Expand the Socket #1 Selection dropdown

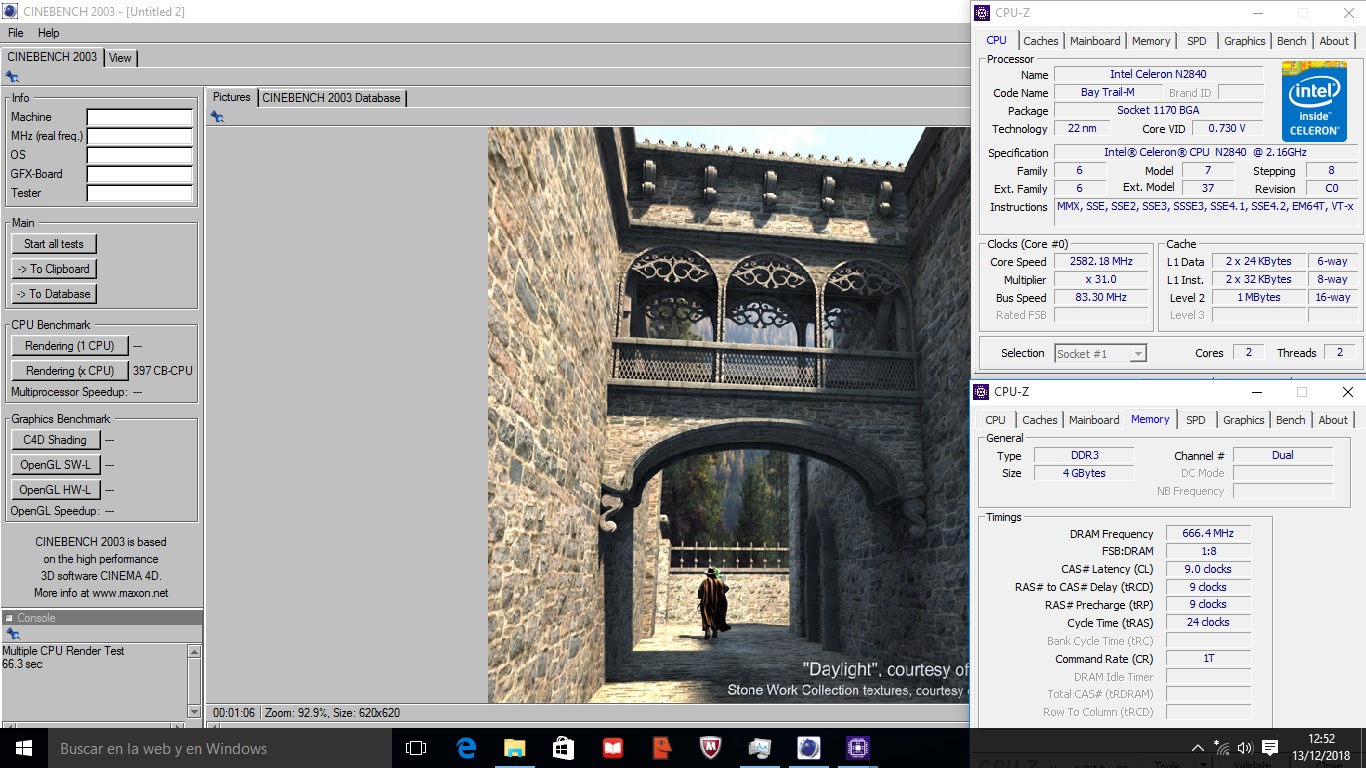1137,353
